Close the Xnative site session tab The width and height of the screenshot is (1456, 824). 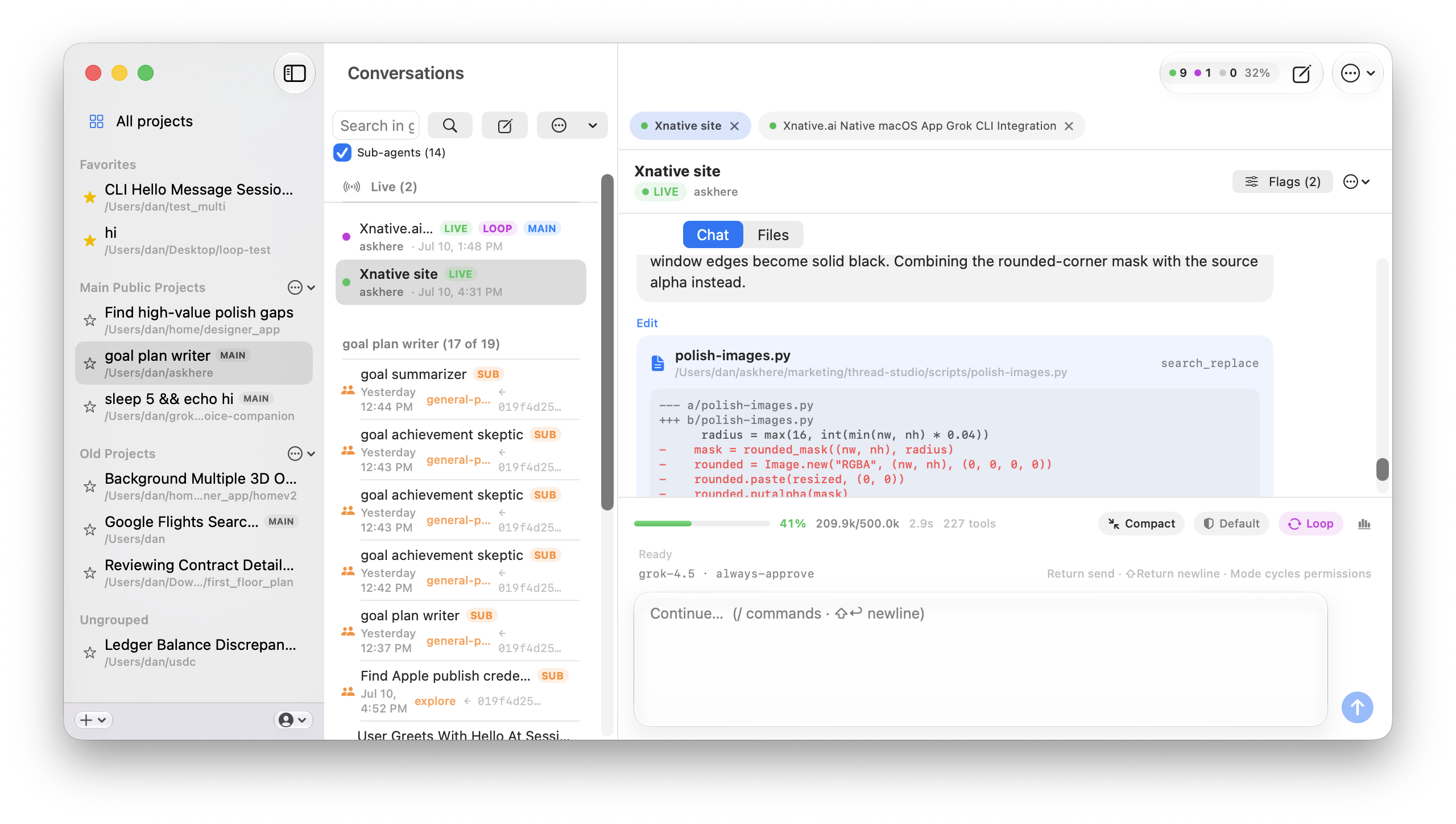pyautogui.click(x=734, y=126)
